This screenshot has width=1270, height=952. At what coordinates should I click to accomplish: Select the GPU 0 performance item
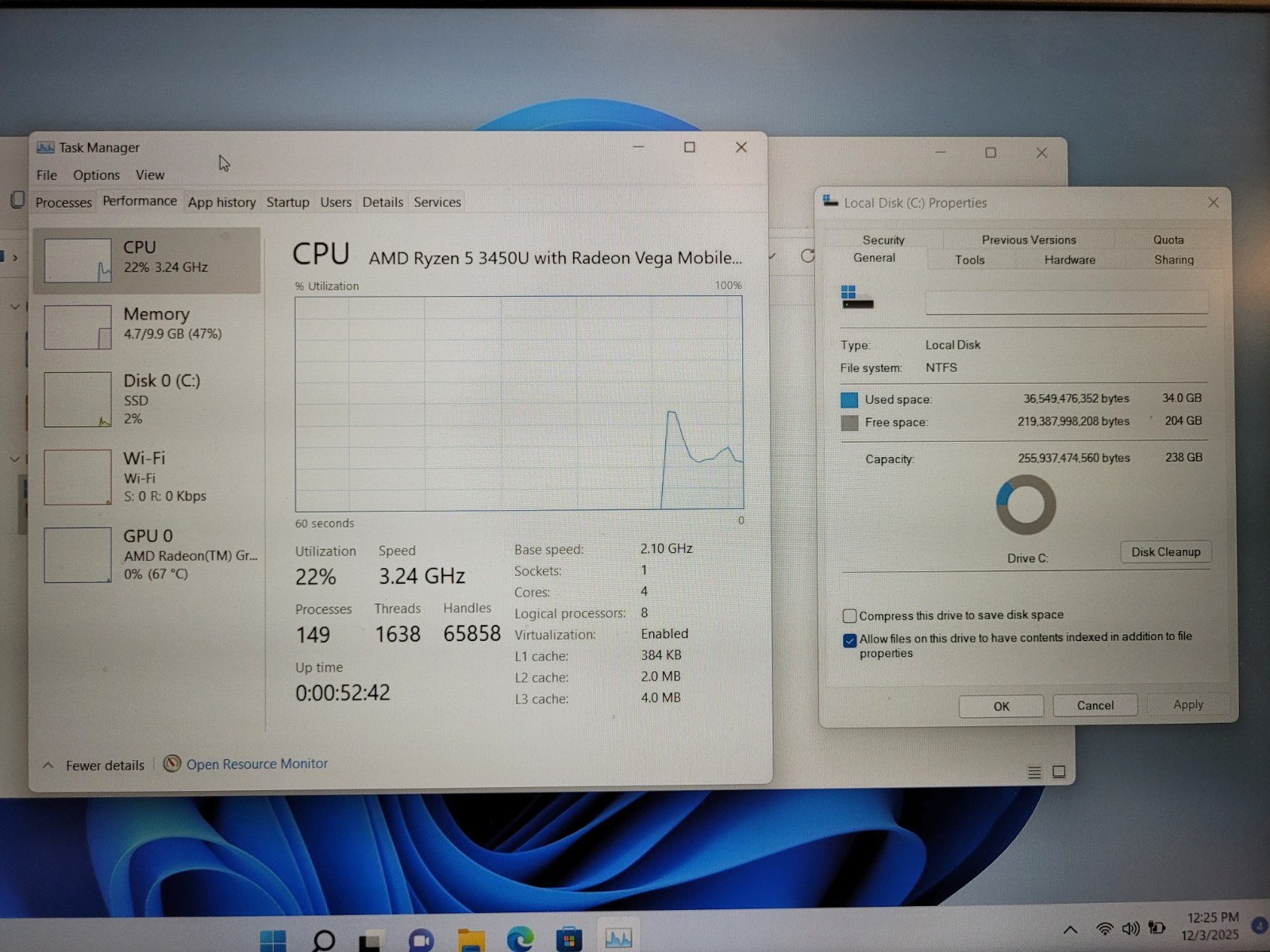coord(147,555)
